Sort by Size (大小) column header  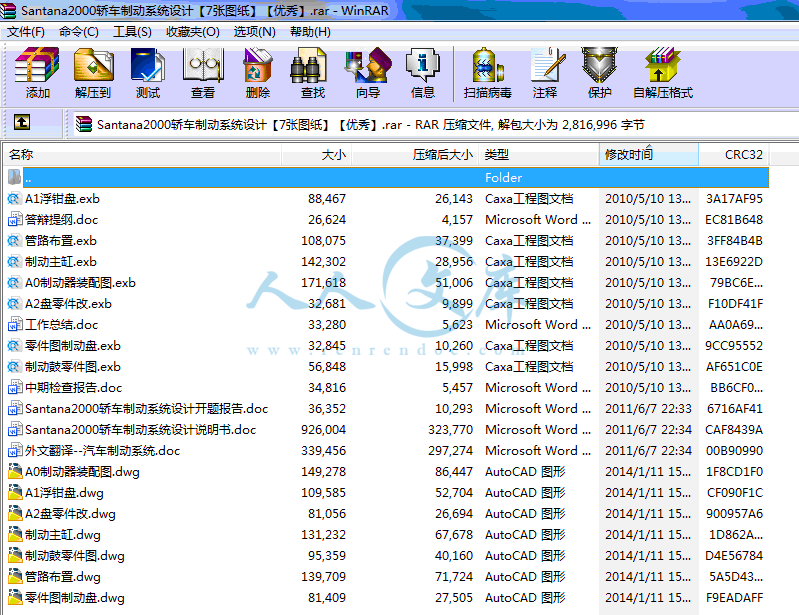pyautogui.click(x=316, y=154)
